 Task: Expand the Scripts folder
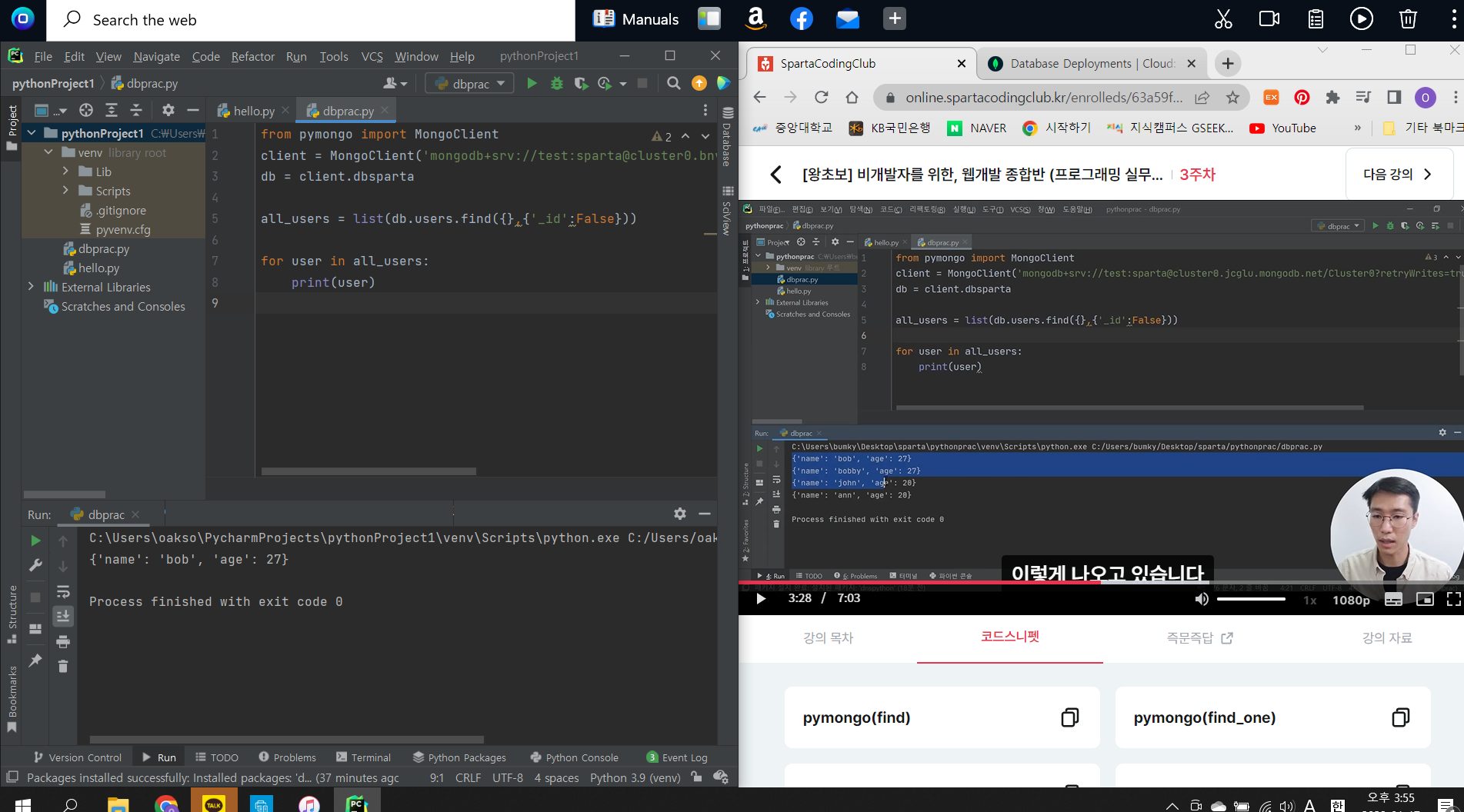point(65,191)
